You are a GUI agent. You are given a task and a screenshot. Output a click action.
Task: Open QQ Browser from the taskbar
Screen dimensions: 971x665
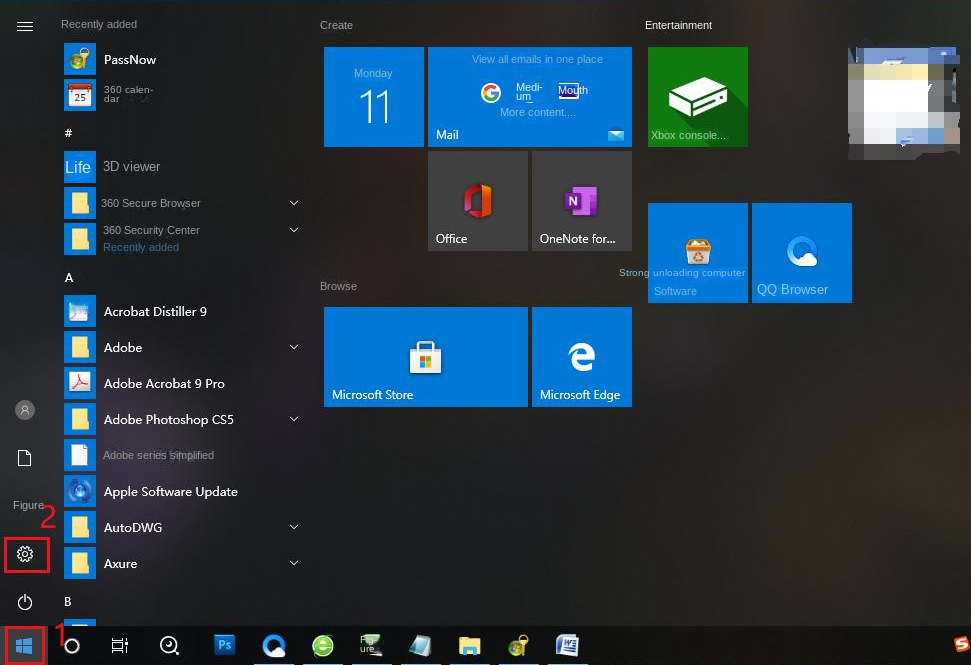click(x=274, y=646)
